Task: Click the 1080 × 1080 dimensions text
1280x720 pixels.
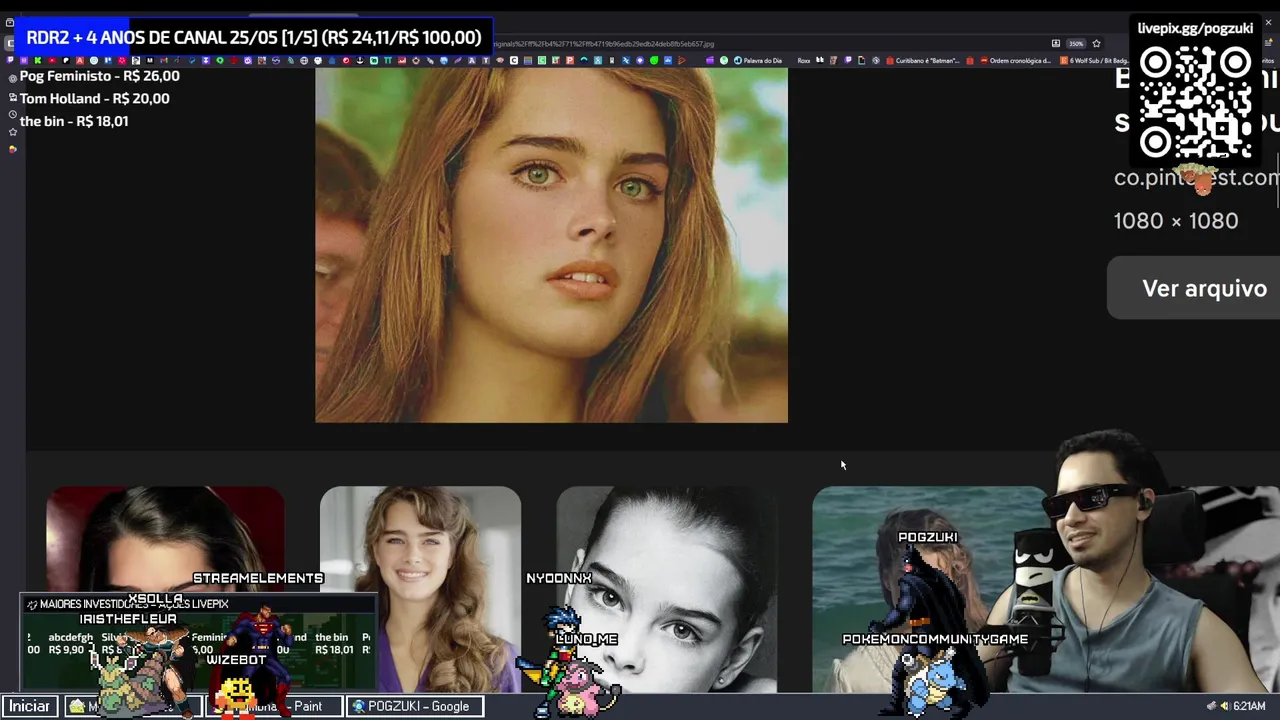Action: click(x=1176, y=221)
